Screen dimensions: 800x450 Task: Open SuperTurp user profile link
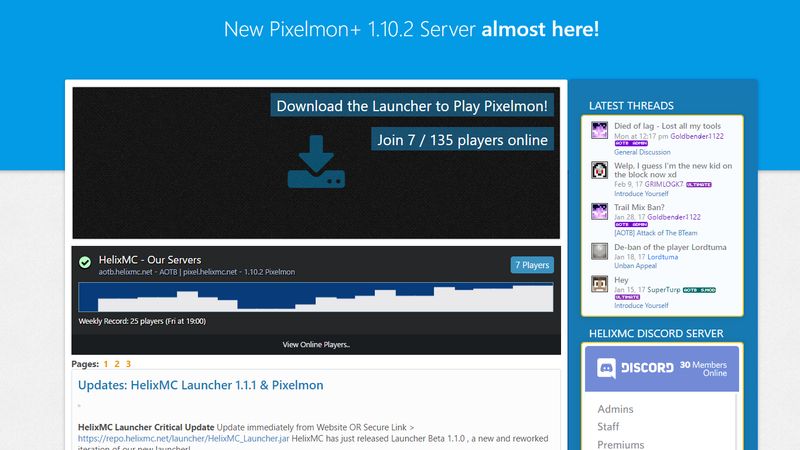pos(664,289)
